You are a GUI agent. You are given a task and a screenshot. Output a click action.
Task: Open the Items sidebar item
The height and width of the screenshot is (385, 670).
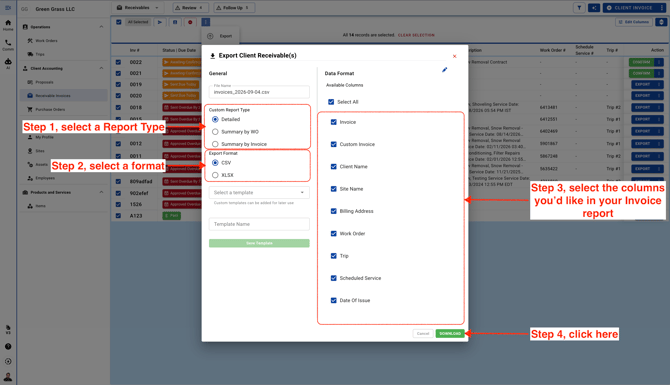pos(40,206)
